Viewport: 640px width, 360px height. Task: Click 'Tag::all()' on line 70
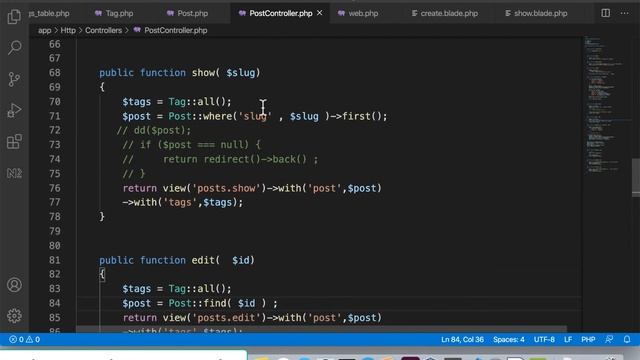coord(197,102)
